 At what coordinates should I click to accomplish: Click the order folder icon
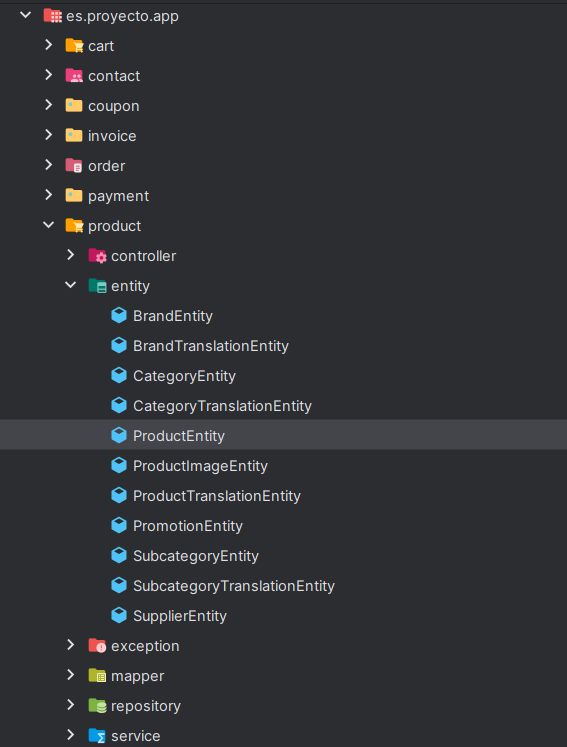pos(74,165)
